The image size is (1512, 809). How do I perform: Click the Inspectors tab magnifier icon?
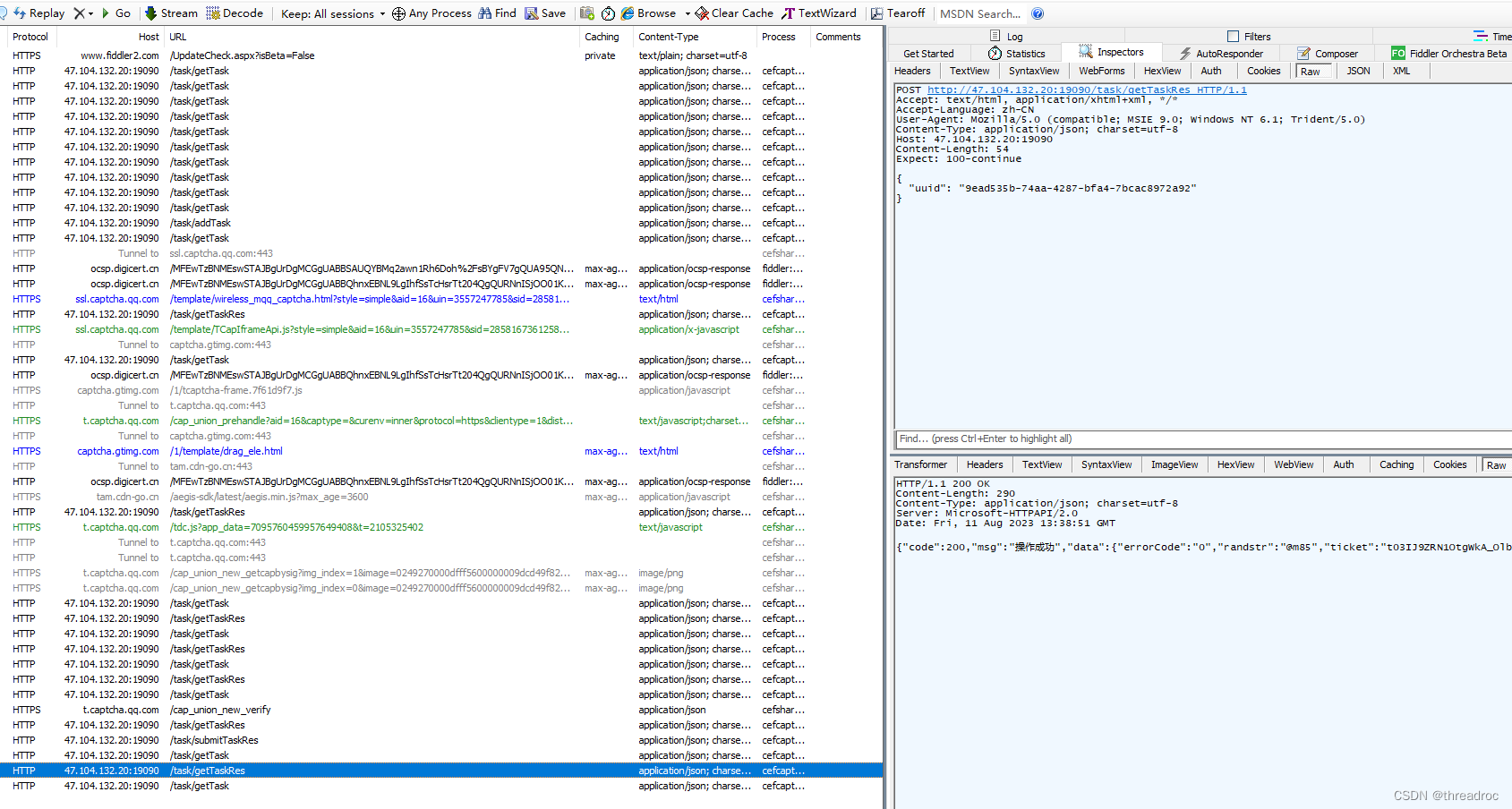pyautogui.click(x=1086, y=52)
